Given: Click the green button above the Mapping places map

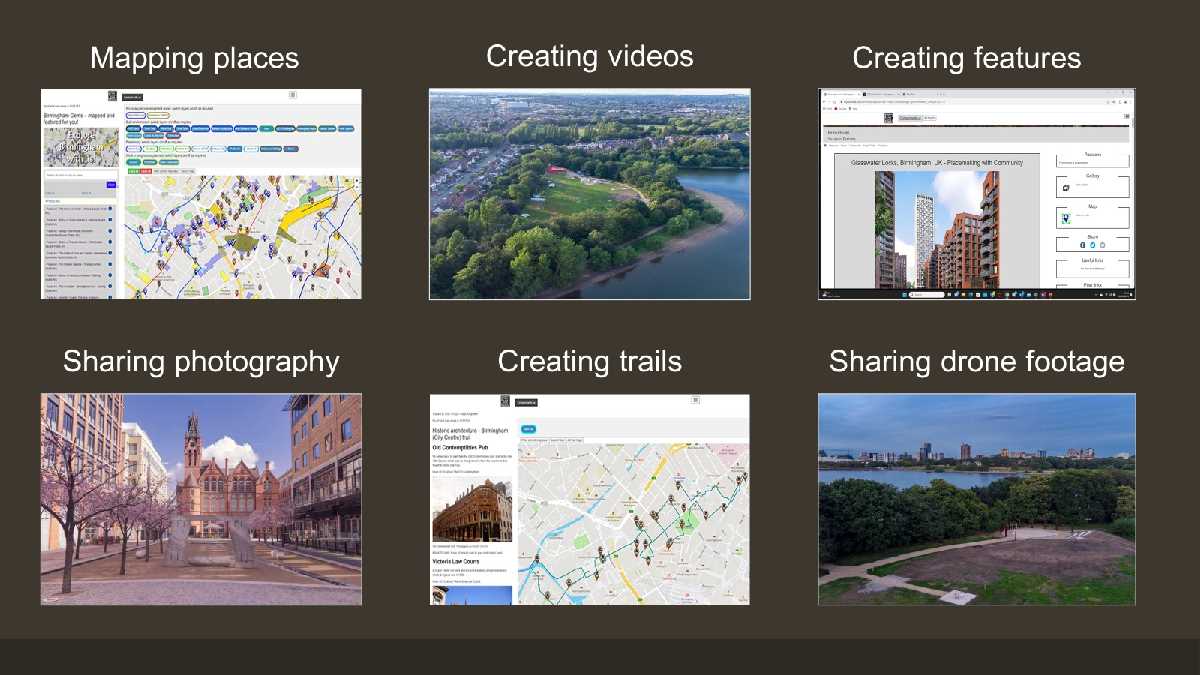Looking at the screenshot, I should click(133, 171).
